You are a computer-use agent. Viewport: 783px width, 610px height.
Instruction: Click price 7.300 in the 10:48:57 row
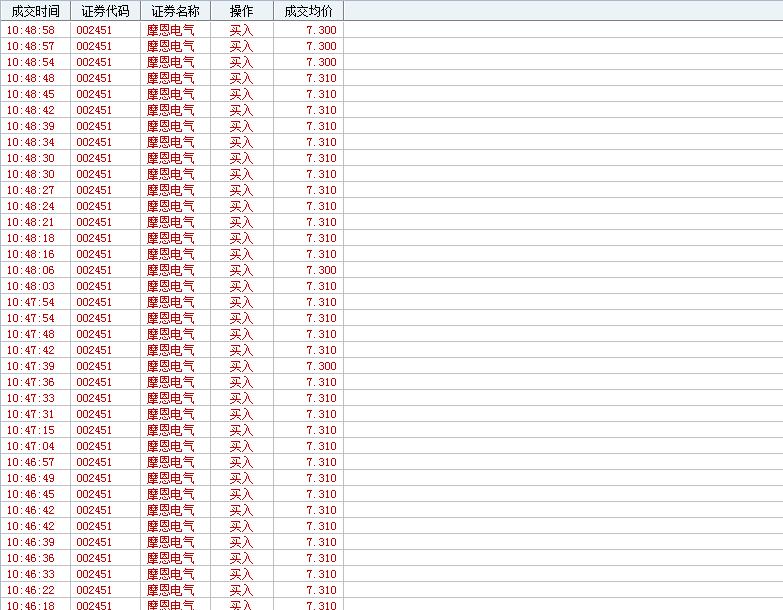pyautogui.click(x=322, y=46)
